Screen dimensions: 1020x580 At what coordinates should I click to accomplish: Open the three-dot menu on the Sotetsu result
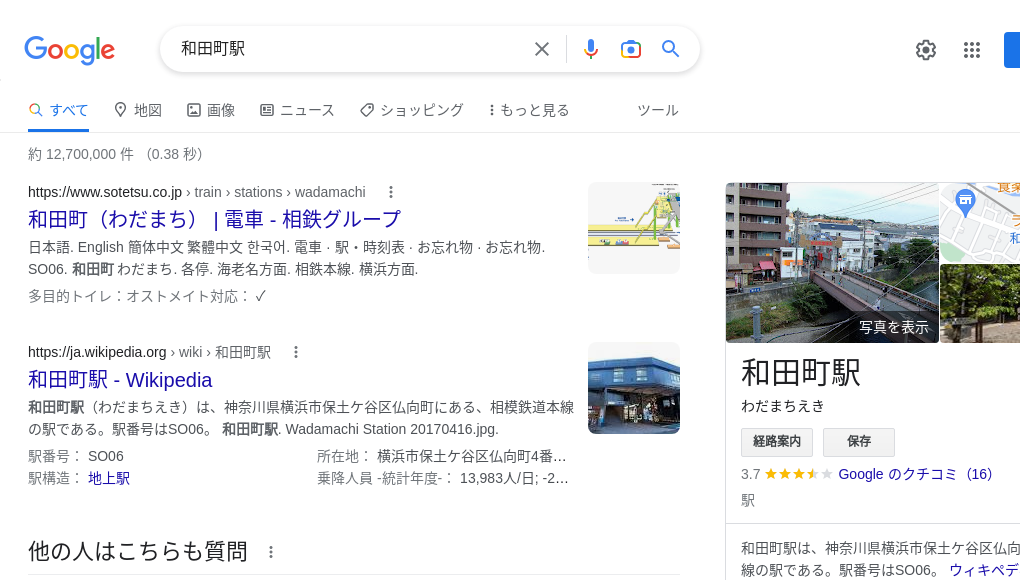tap(391, 192)
